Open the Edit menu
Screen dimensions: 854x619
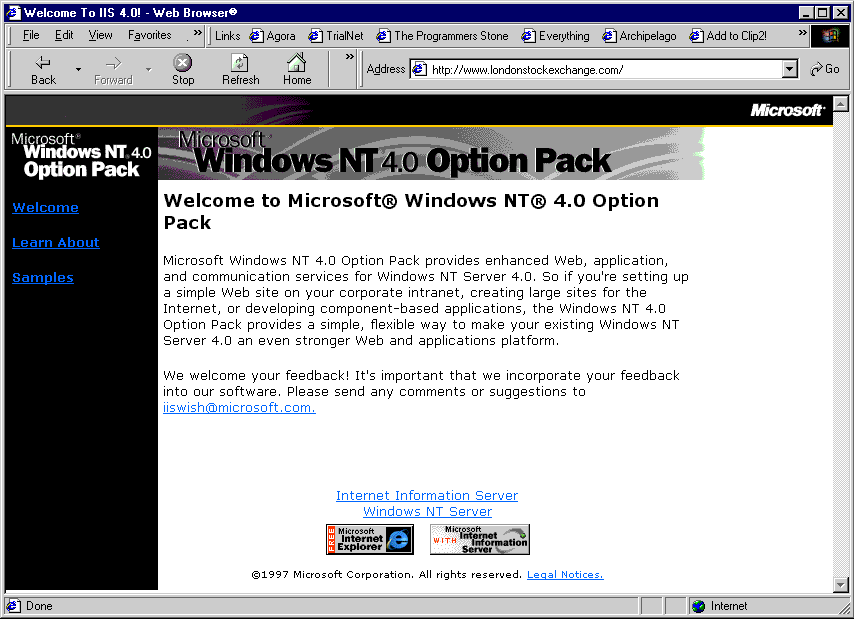tap(64, 35)
